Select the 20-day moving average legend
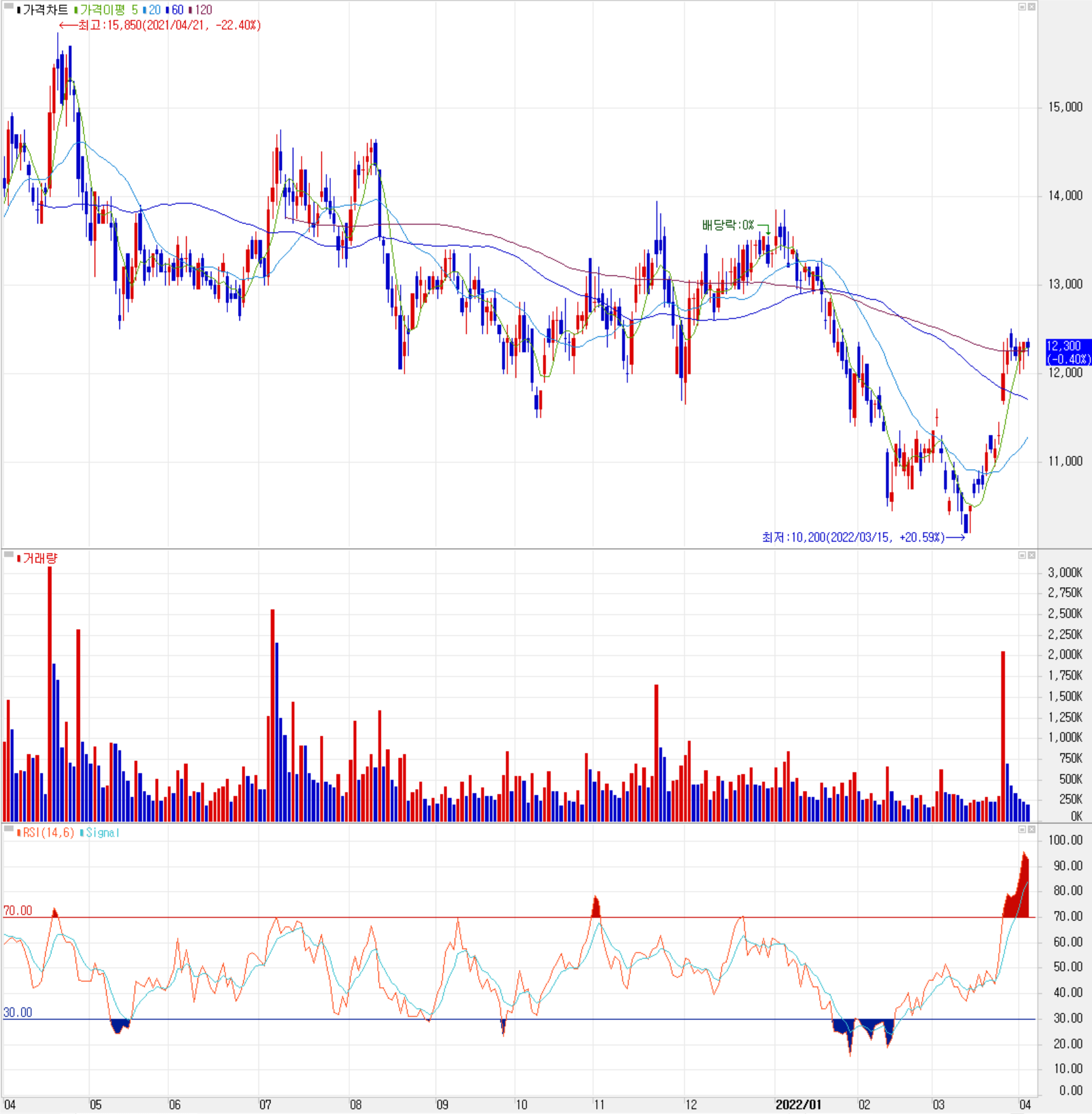 click(x=155, y=10)
